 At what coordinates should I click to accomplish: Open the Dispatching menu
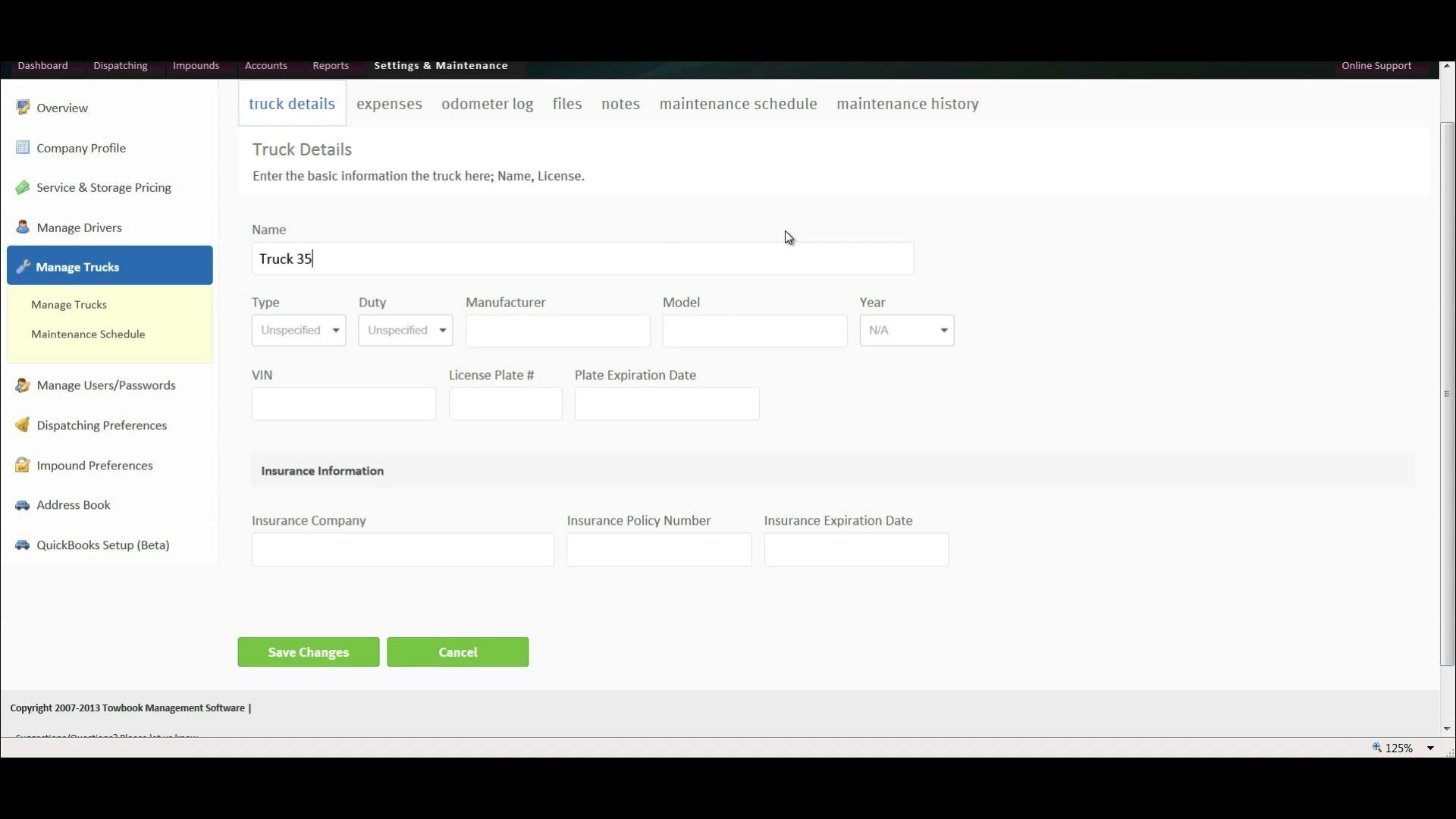click(x=121, y=66)
